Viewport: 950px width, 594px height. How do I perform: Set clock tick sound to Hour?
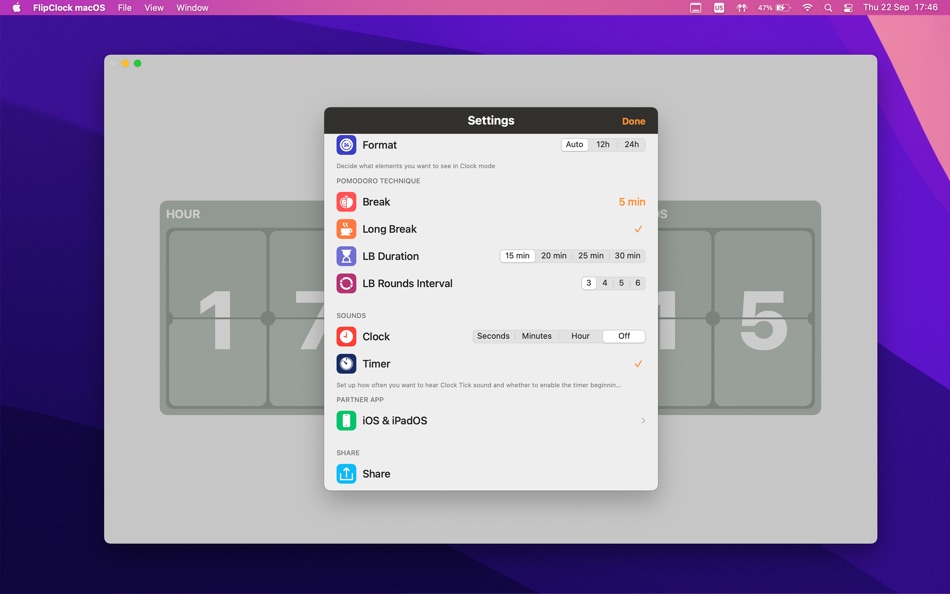coord(580,336)
